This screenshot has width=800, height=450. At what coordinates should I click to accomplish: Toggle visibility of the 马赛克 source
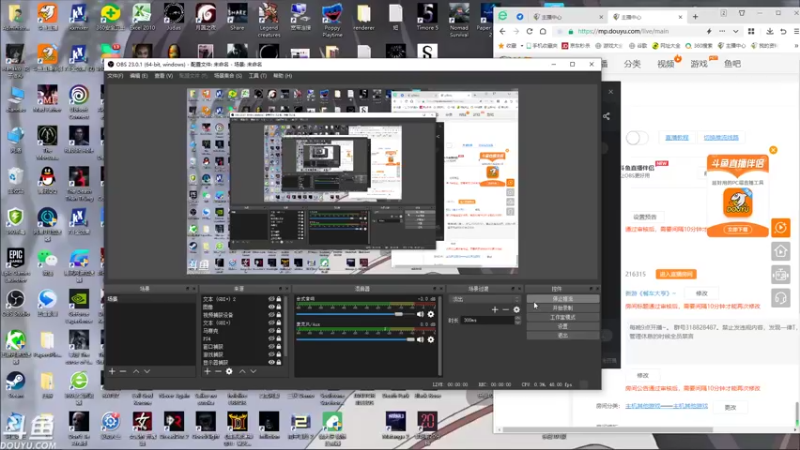point(271,331)
